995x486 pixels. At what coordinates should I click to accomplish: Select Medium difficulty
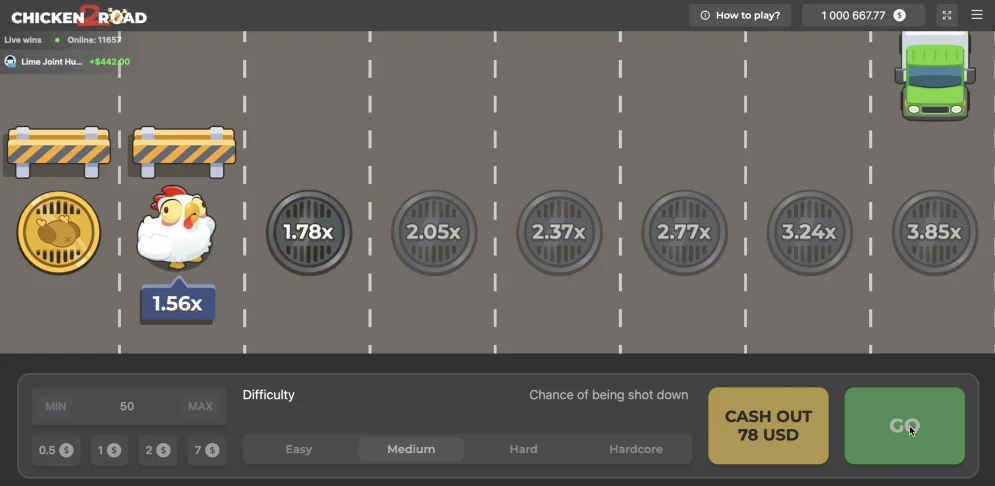pos(411,449)
